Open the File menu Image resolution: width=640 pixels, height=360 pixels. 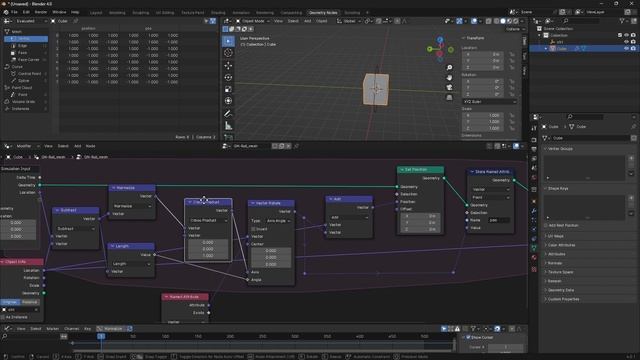(x=14, y=12)
